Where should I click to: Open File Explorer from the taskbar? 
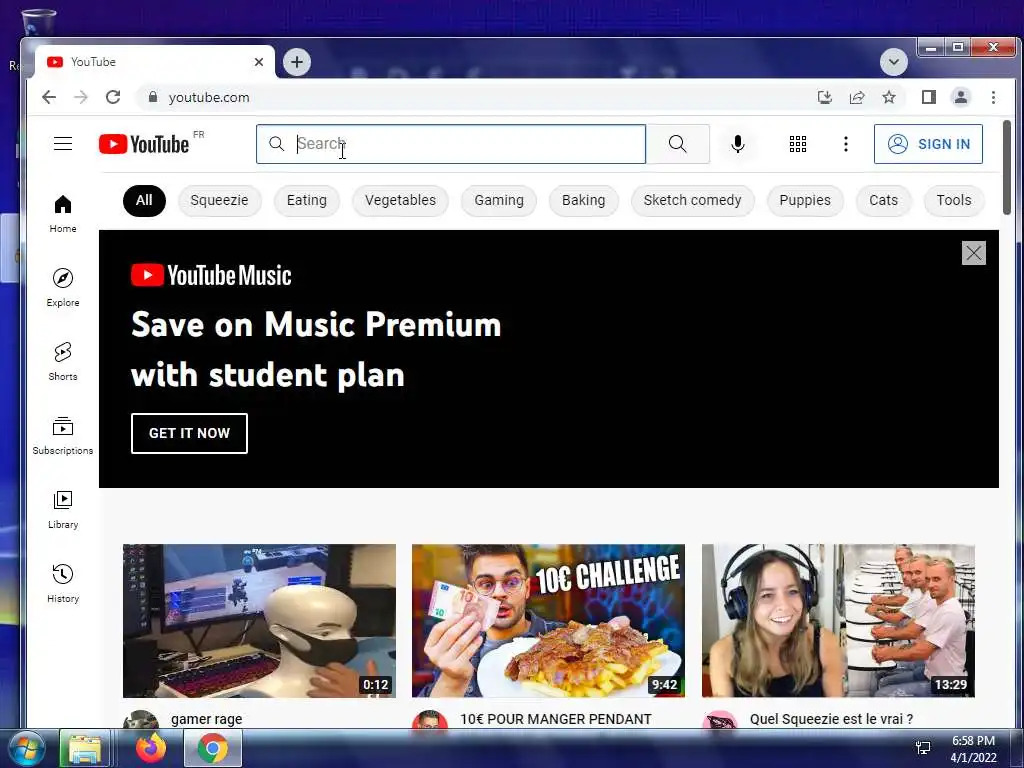coord(85,748)
